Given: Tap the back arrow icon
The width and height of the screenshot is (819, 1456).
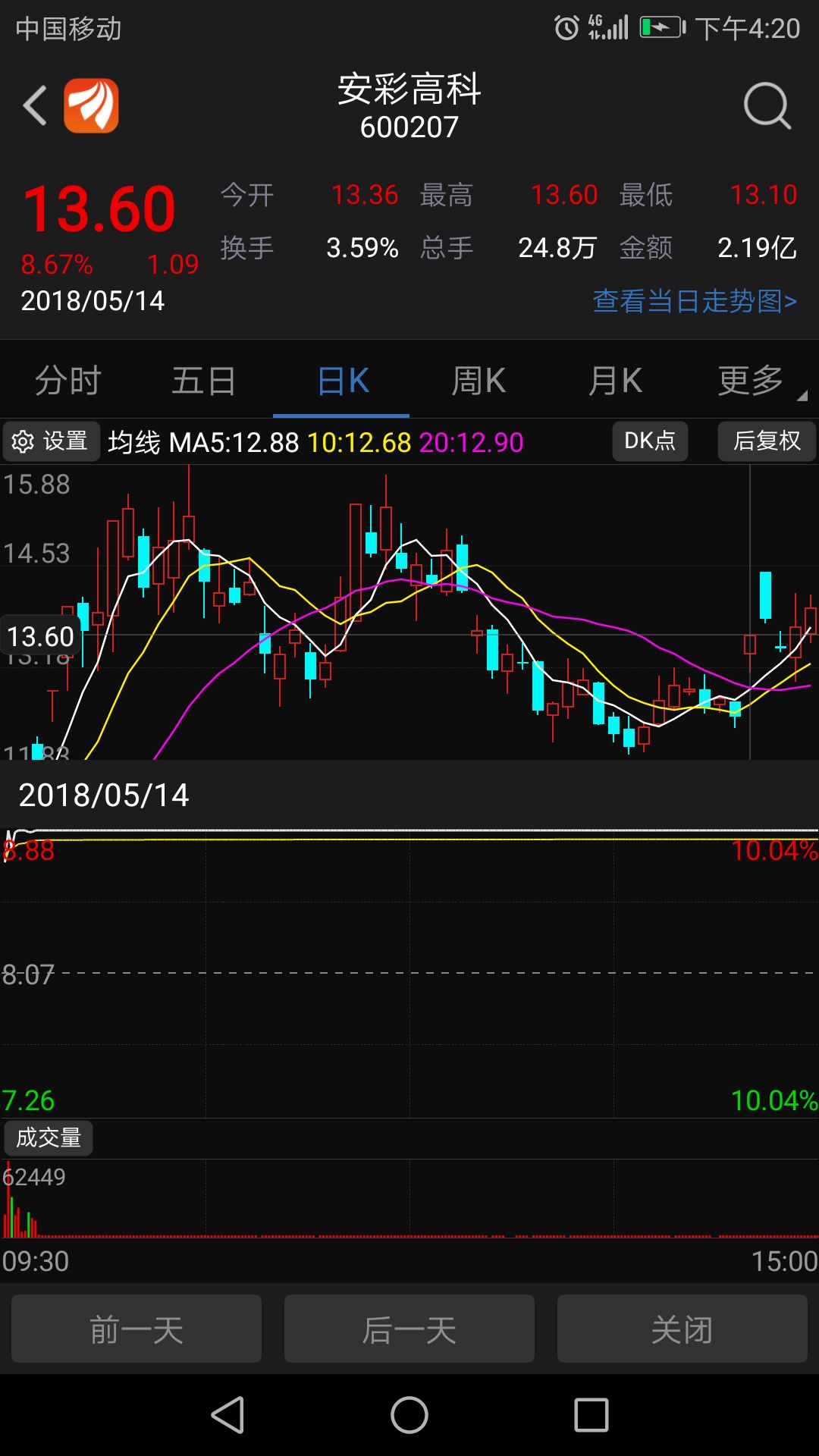Looking at the screenshot, I should click(35, 105).
